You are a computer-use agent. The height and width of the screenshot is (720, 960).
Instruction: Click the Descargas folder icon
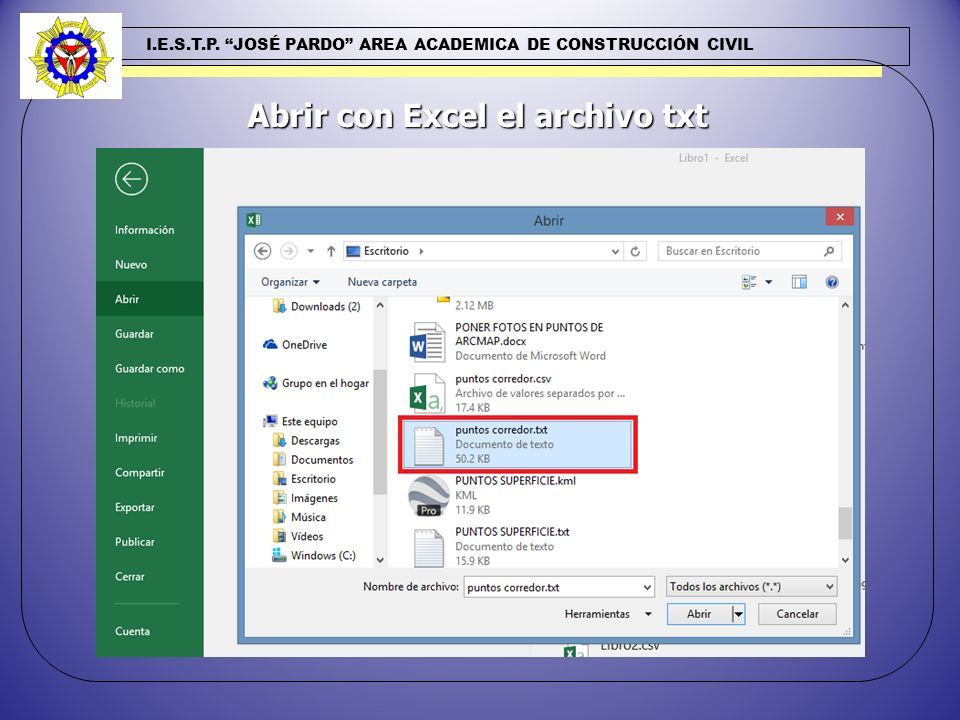pos(279,440)
